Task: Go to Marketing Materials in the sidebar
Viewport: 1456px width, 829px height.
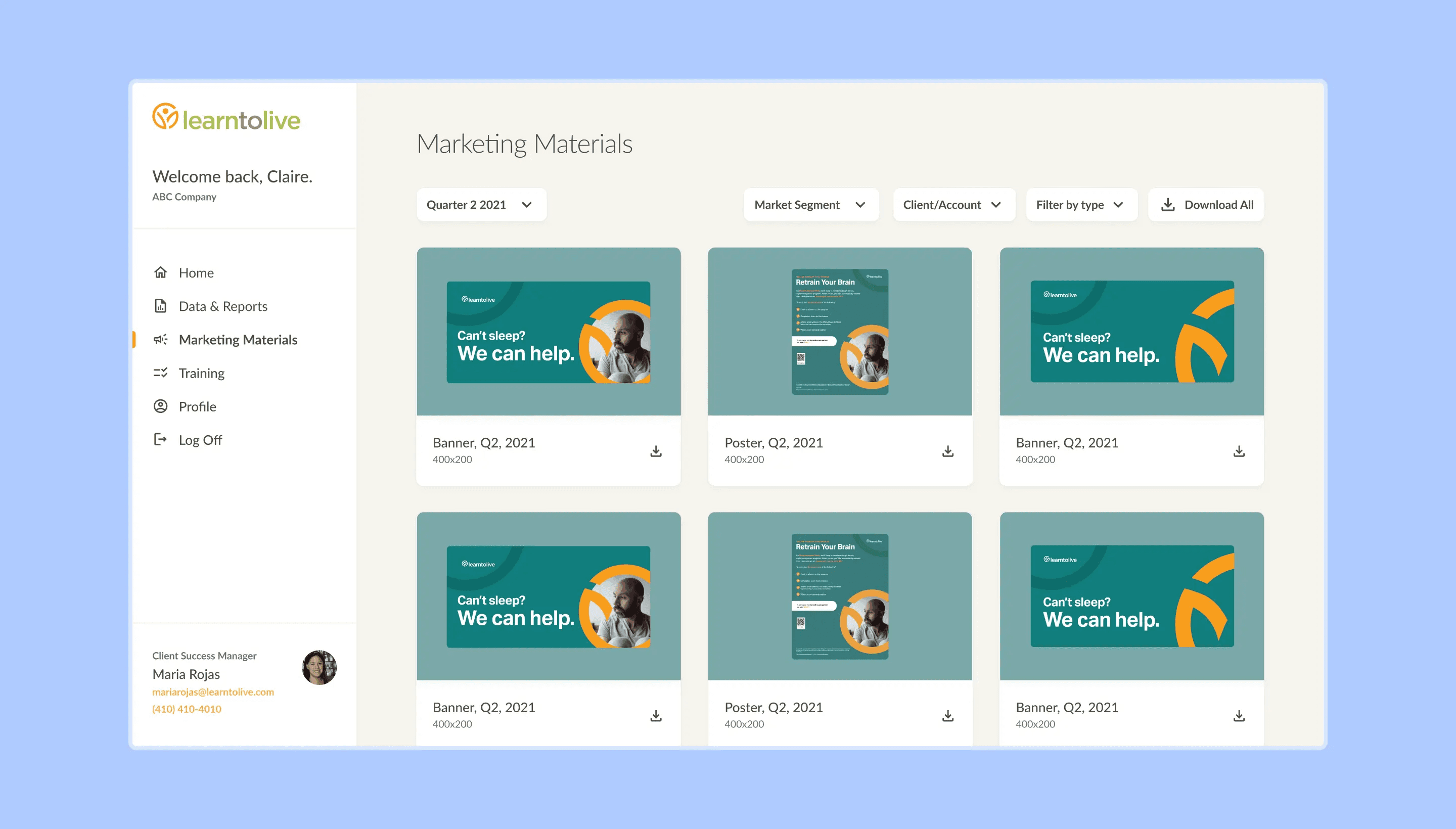Action: (238, 340)
